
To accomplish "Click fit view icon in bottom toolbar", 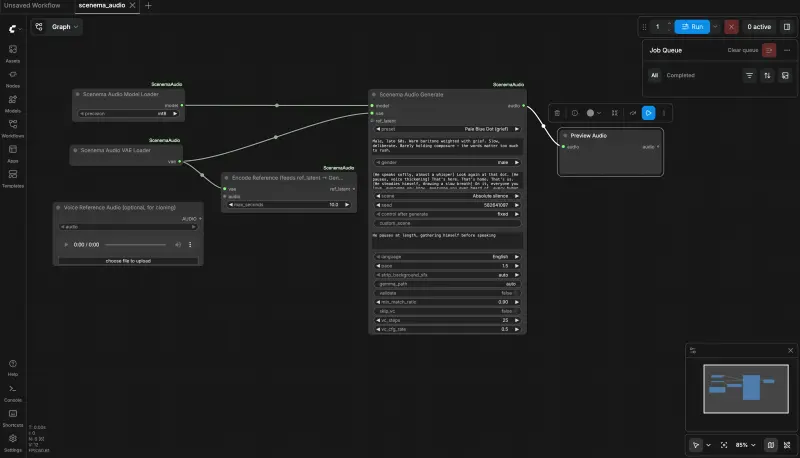I will [x=724, y=445].
